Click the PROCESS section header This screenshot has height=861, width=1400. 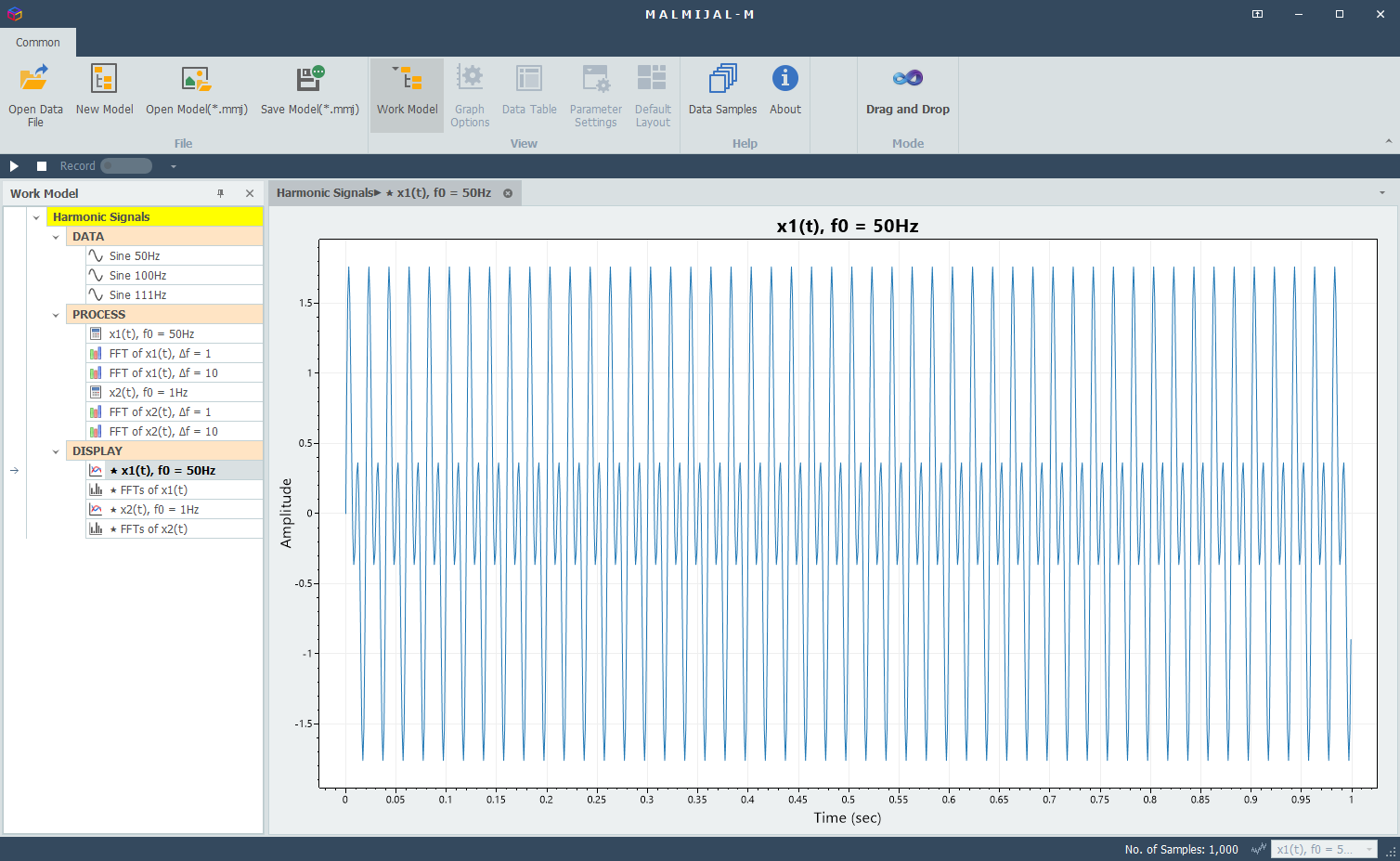tap(164, 315)
